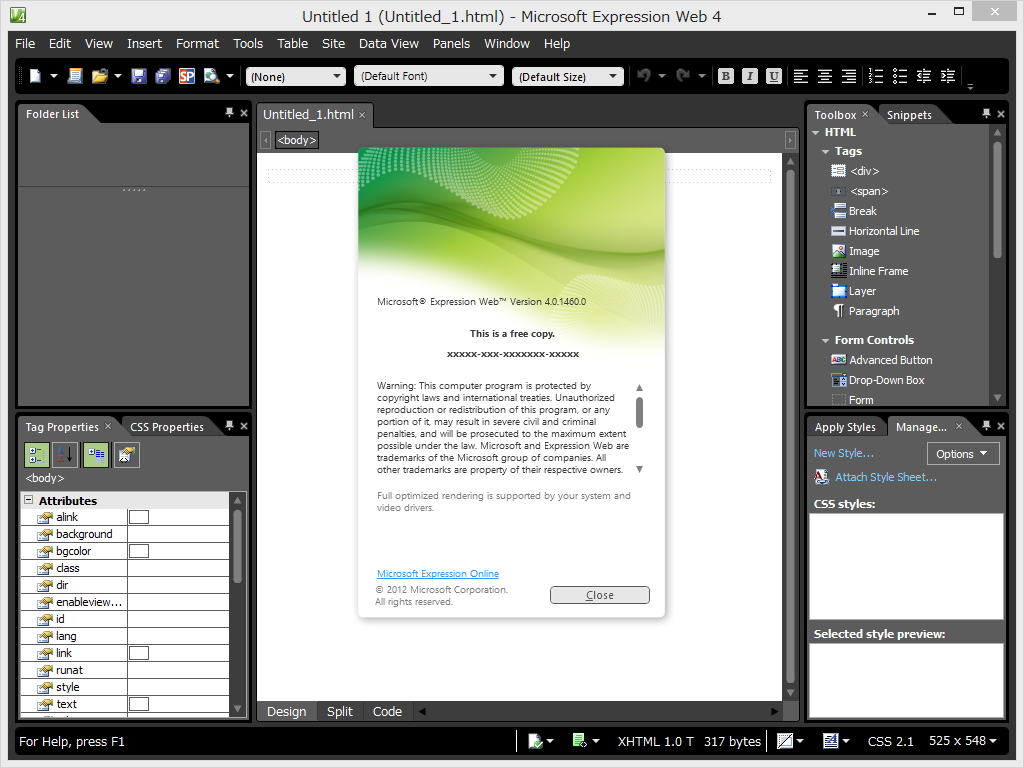Collapse the Attributes group
This screenshot has height=768, width=1024.
click(29, 500)
